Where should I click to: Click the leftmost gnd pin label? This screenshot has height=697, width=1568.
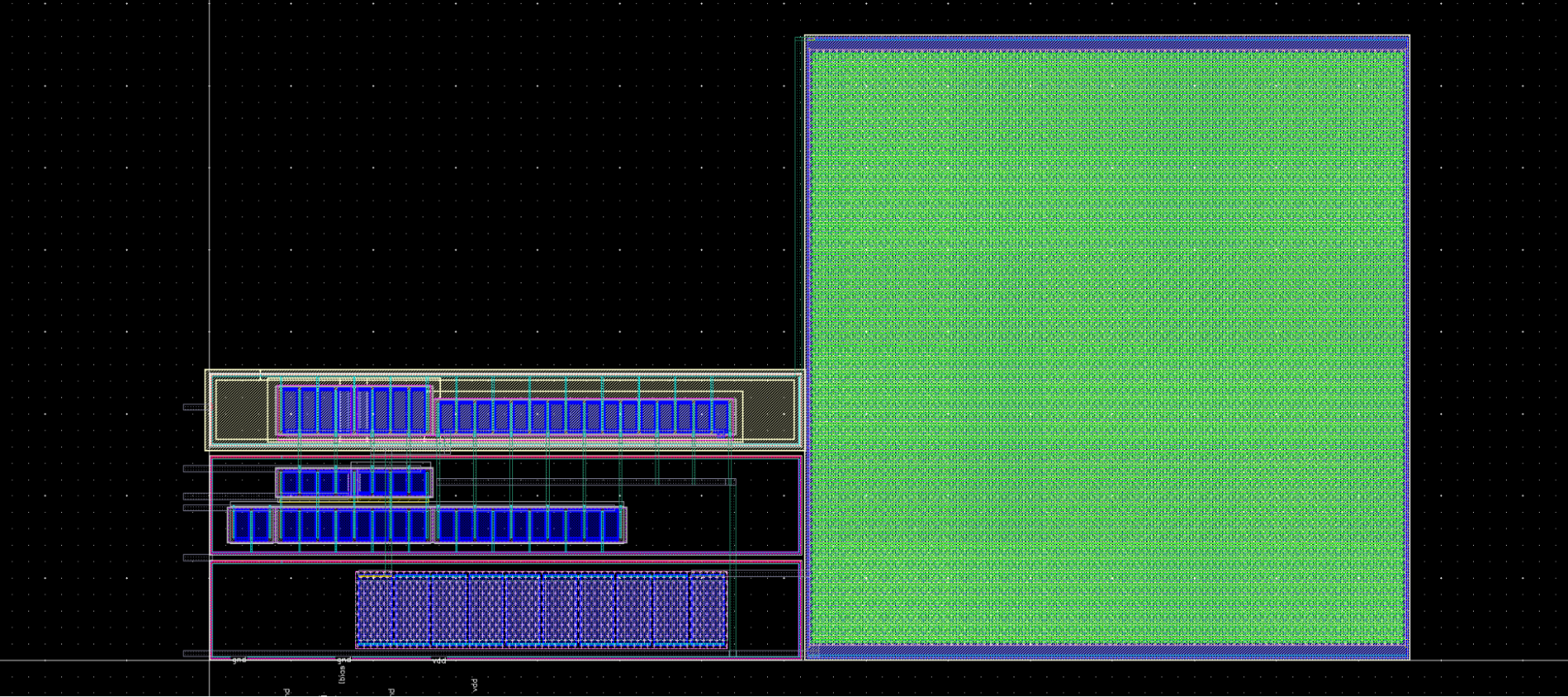(239, 660)
